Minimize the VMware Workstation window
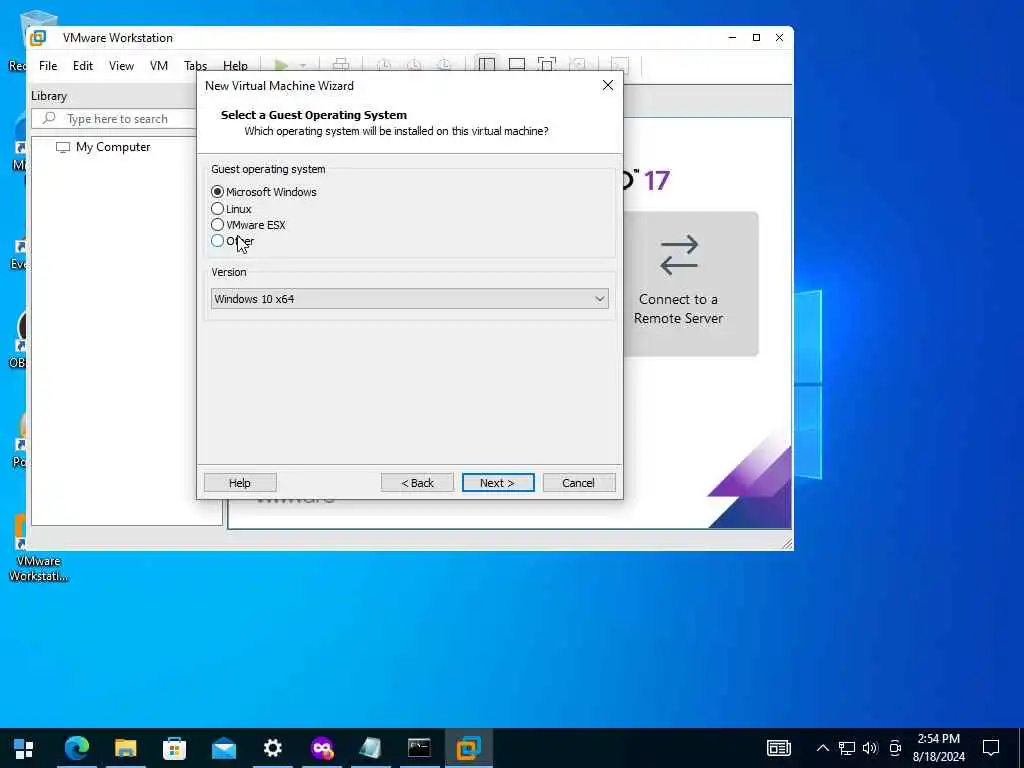This screenshot has width=1024, height=768. coord(732,38)
